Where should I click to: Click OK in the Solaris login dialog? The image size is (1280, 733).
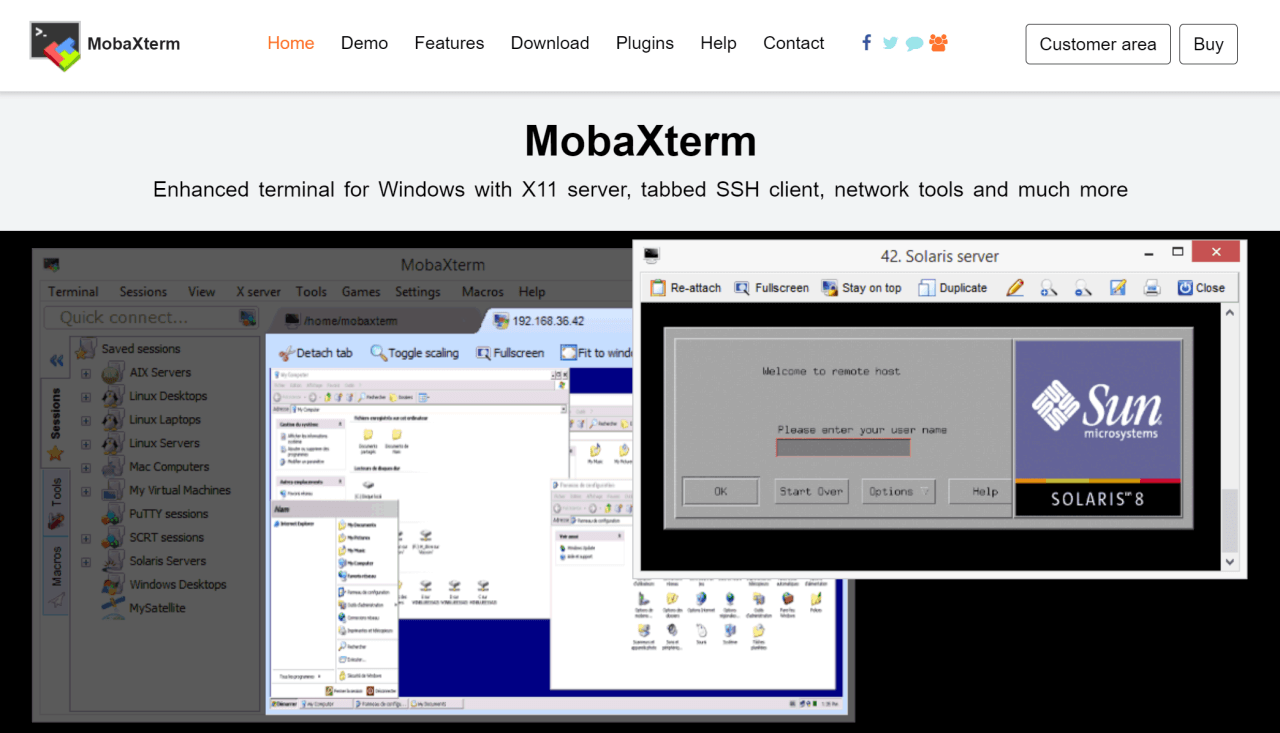[720, 491]
